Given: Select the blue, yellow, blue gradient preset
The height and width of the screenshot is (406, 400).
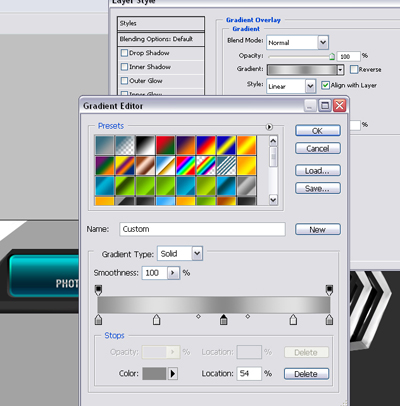Looking at the screenshot, I should [226, 145].
